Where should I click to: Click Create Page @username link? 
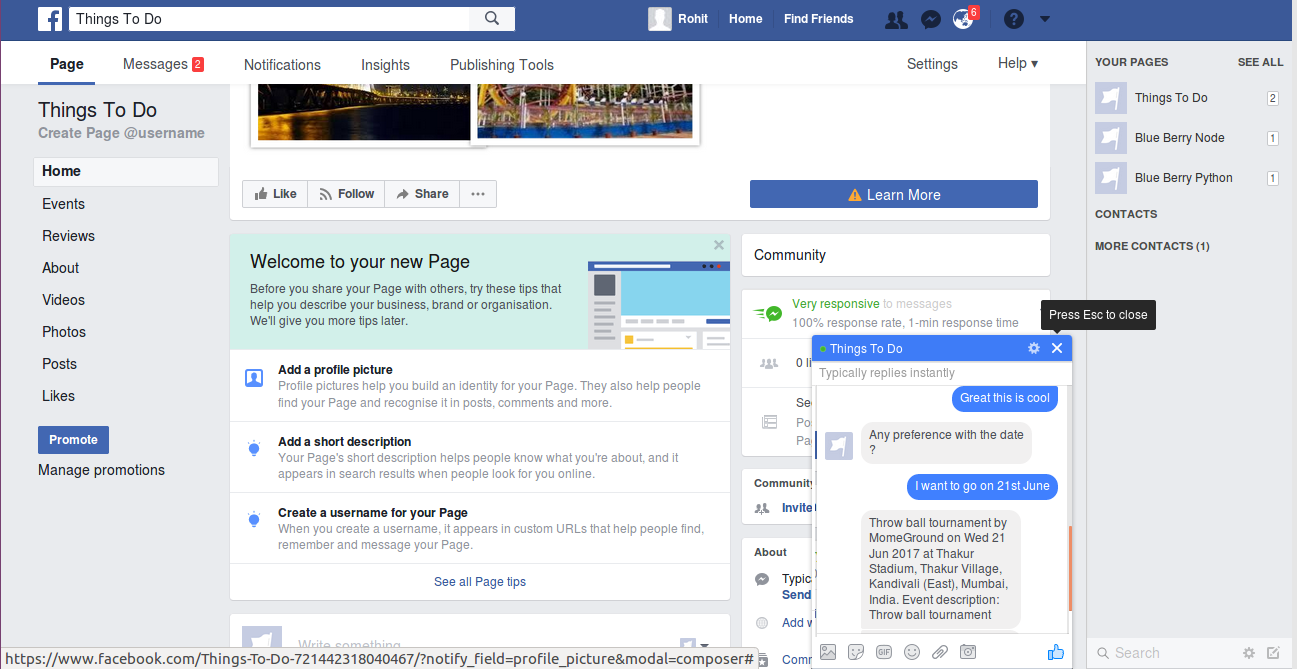[121, 133]
